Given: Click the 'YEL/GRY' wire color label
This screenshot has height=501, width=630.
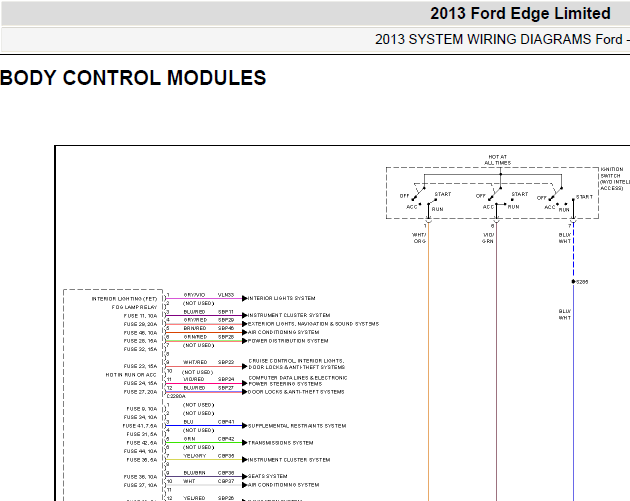Looking at the screenshot, I should click(194, 456).
